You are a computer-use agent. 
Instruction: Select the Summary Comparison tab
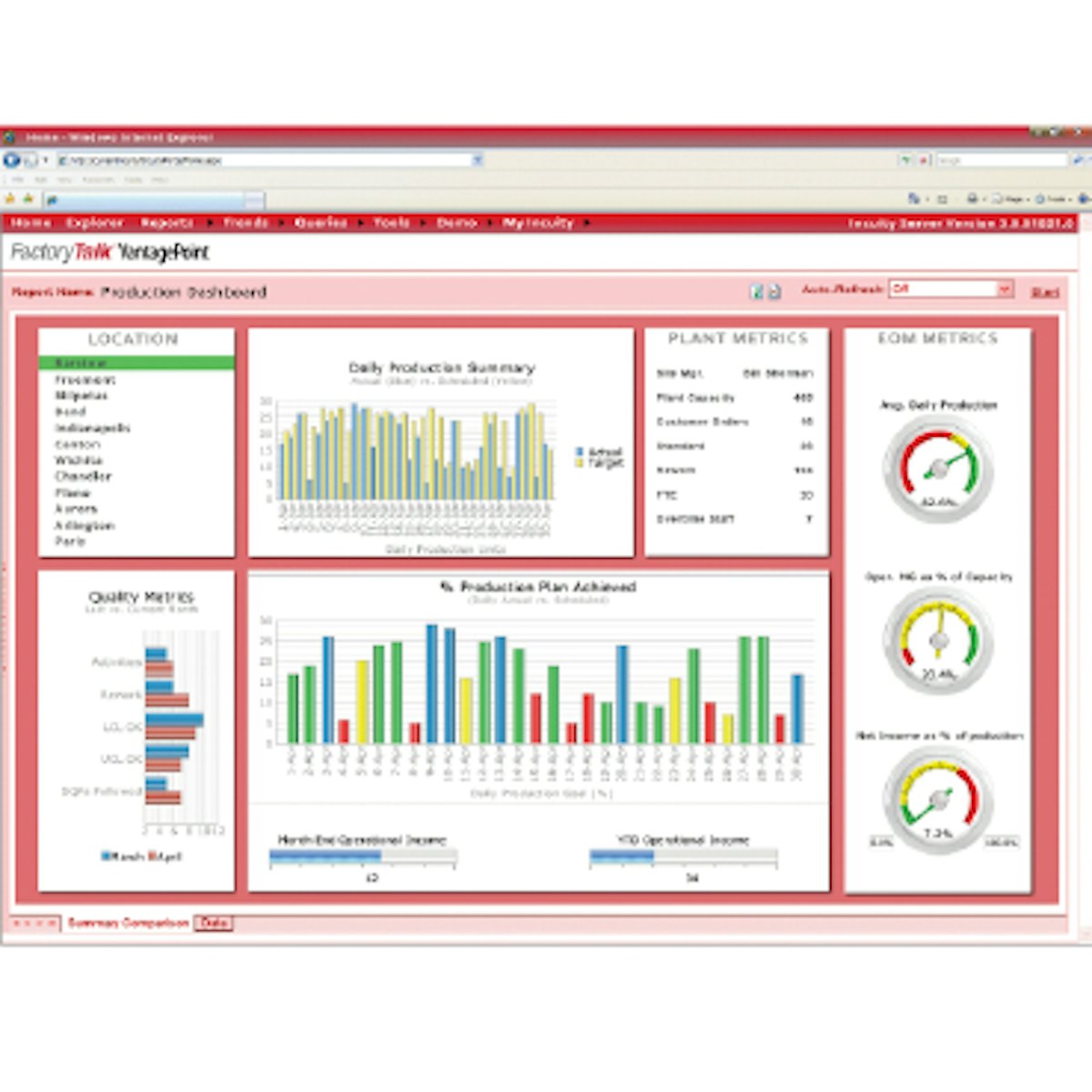[x=129, y=922]
